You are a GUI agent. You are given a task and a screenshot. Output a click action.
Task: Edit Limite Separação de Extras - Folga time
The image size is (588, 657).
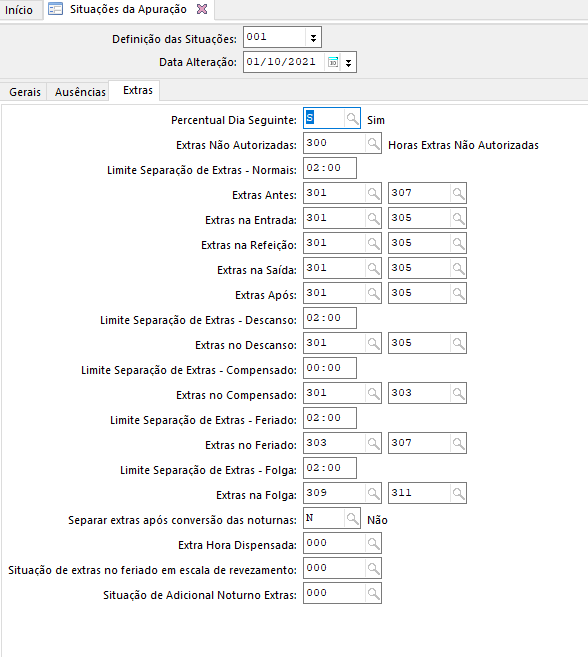(330, 468)
